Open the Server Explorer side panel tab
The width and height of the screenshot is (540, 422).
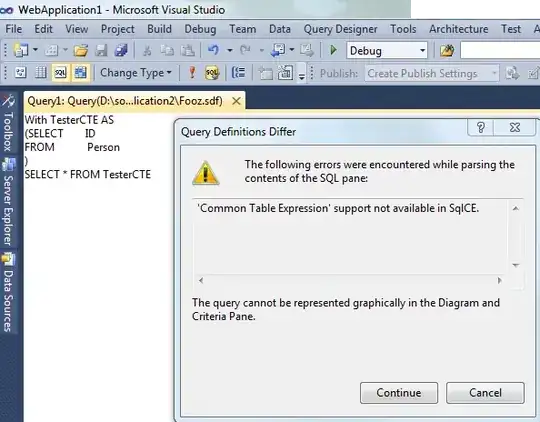[8, 203]
